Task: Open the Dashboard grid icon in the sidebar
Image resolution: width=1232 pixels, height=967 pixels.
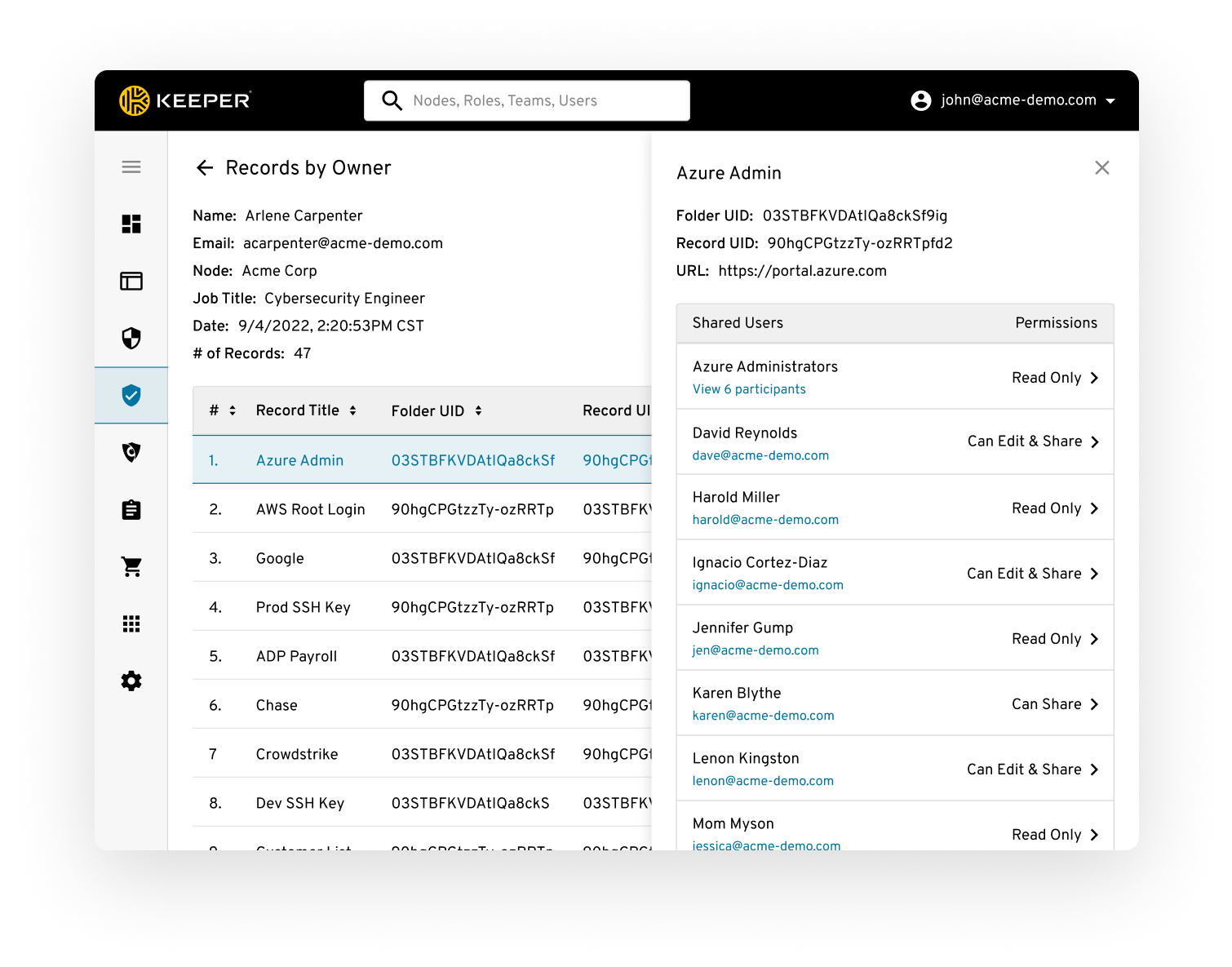Action: (x=131, y=224)
